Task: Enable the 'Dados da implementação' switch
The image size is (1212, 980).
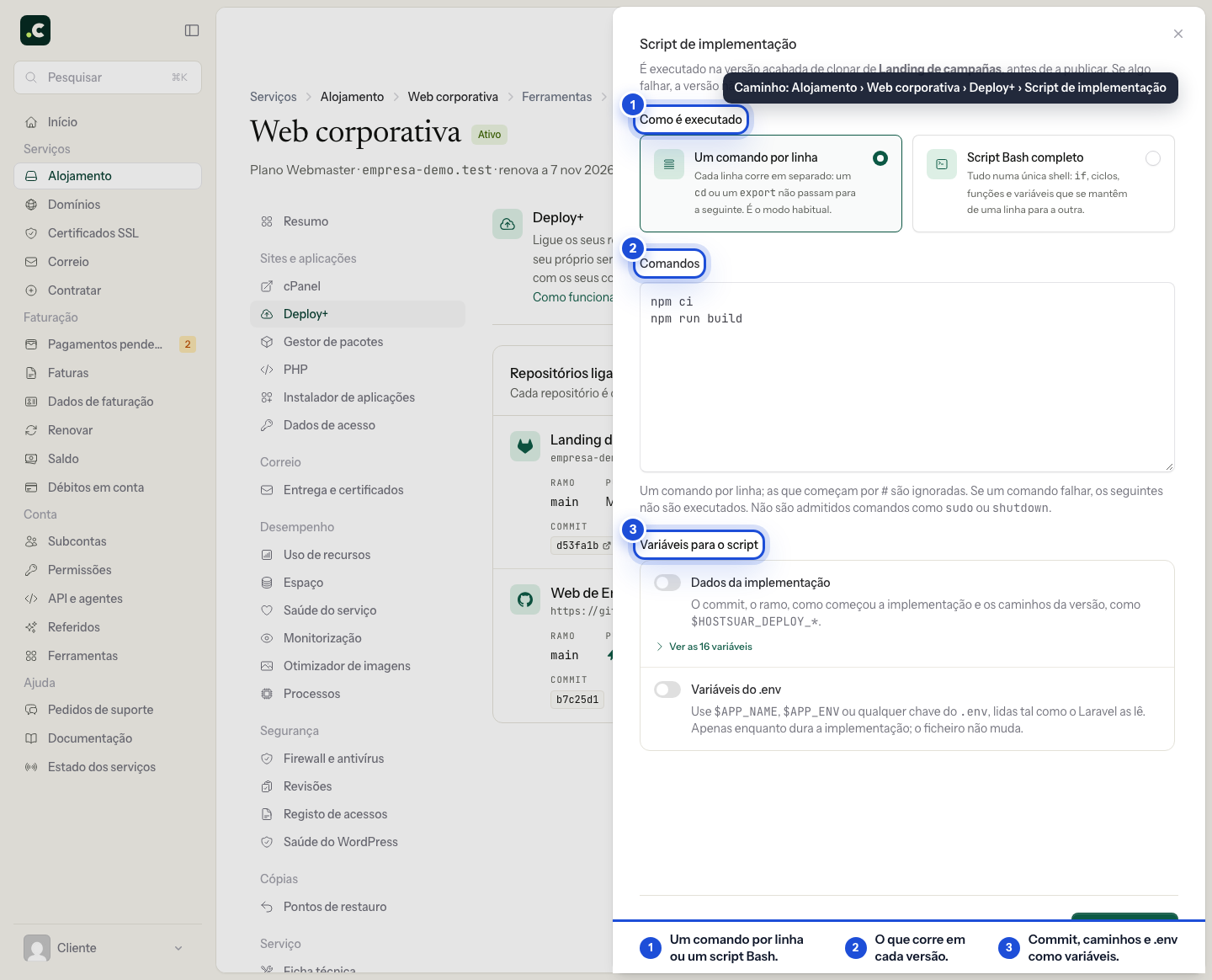Action: [667, 583]
